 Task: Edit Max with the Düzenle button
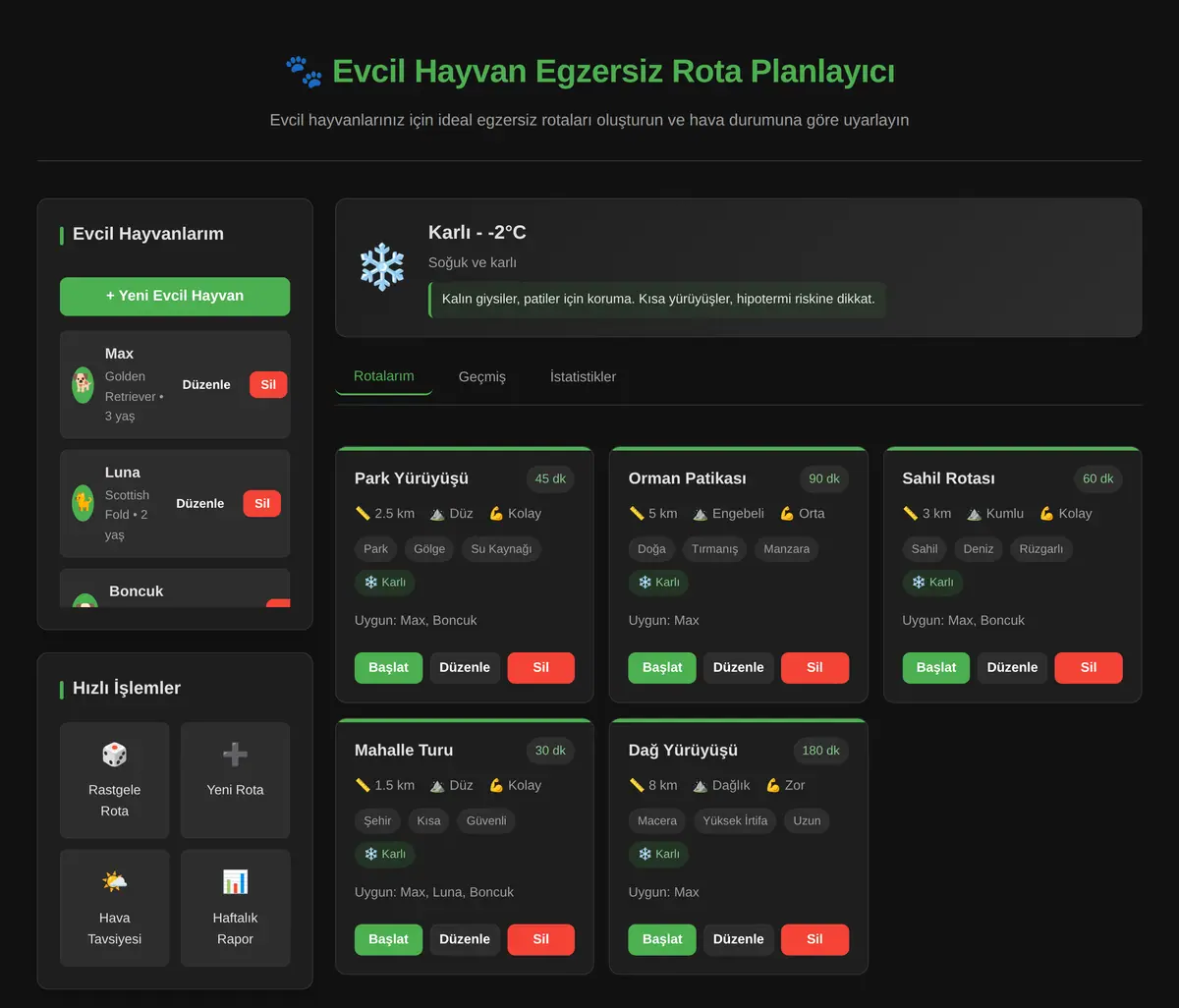coord(206,385)
